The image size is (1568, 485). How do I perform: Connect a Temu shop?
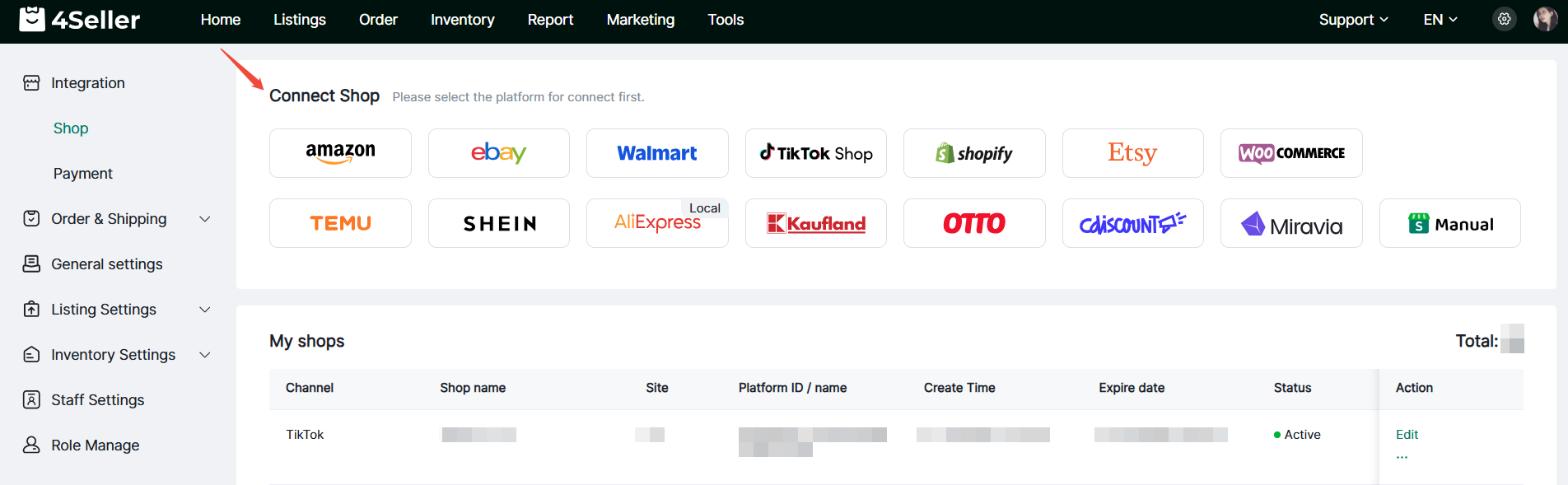(x=340, y=223)
